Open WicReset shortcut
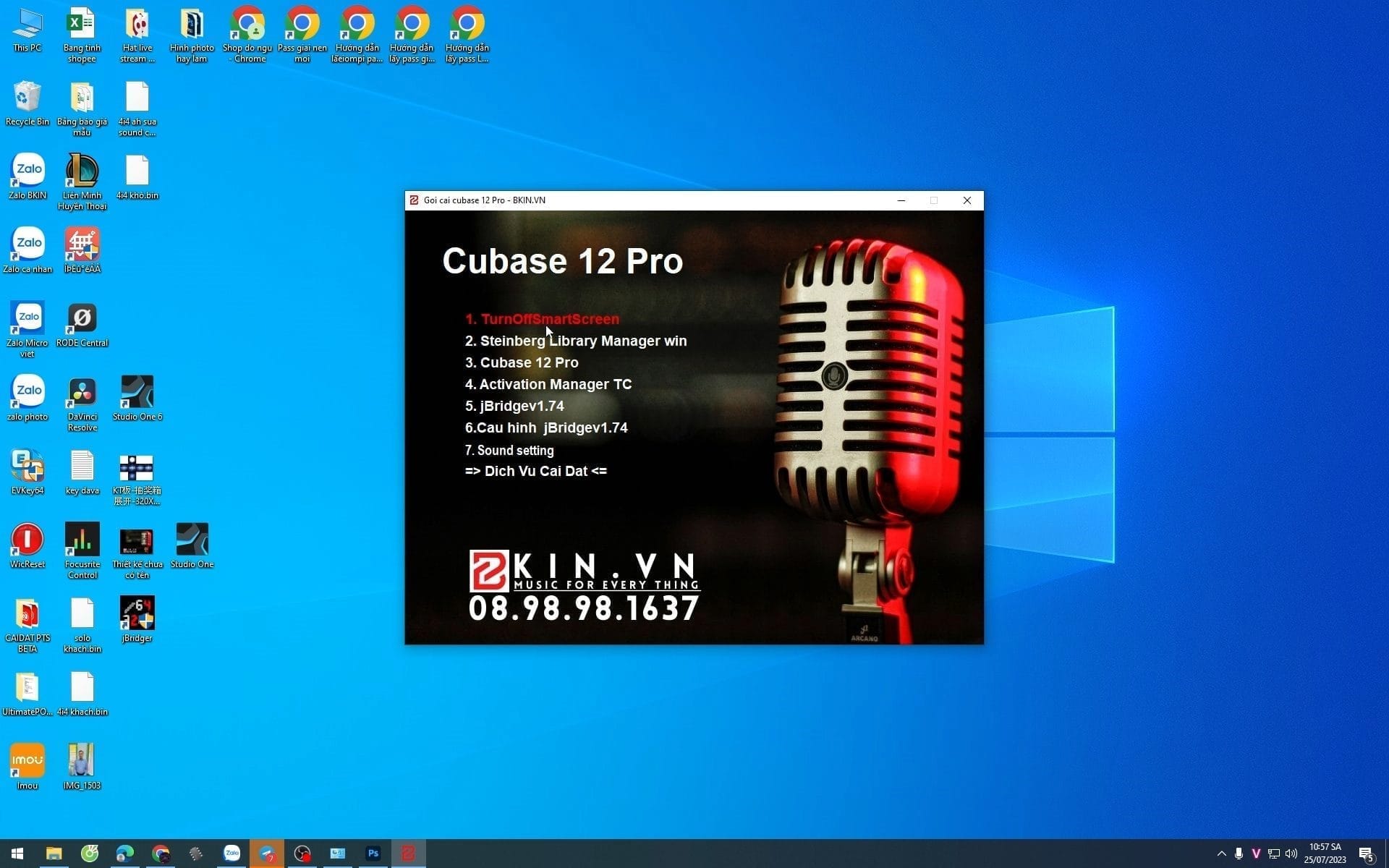This screenshot has width=1389, height=868. click(x=27, y=545)
